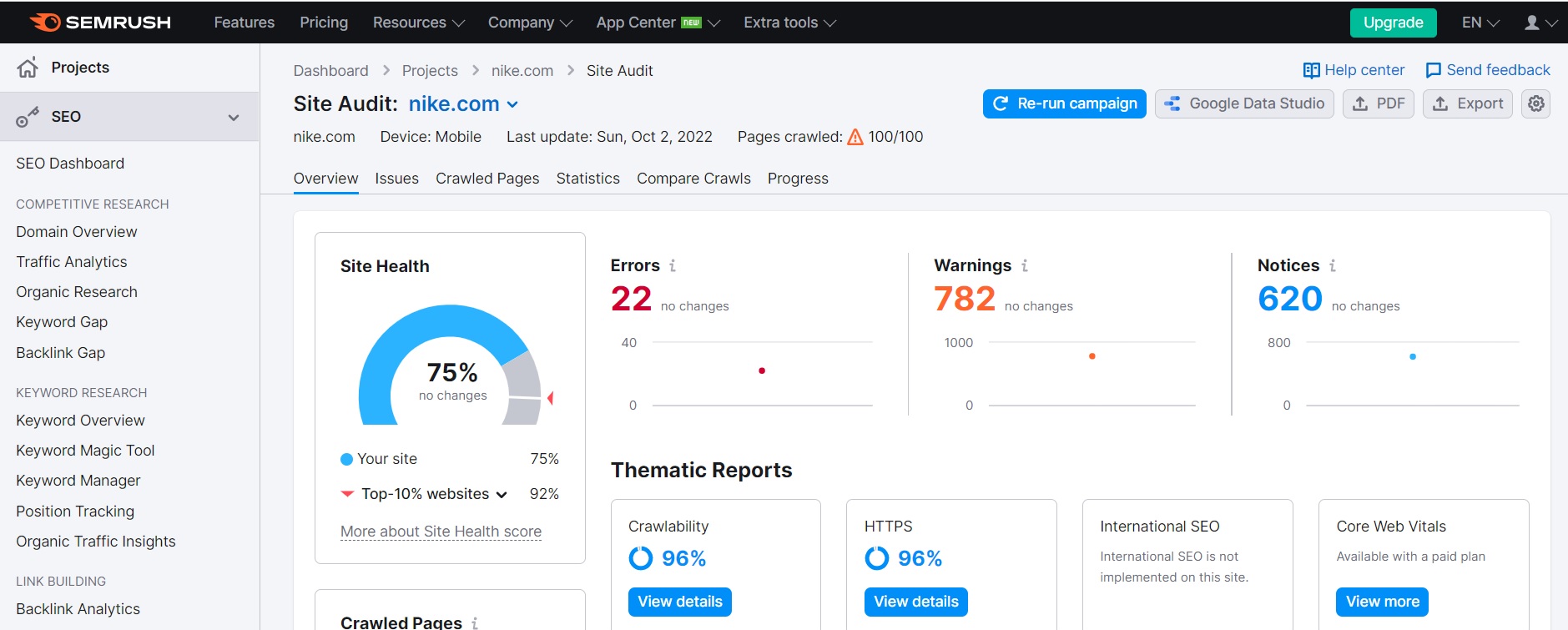Open the site audit settings gear
Image resolution: width=1568 pixels, height=630 pixels.
1536,103
